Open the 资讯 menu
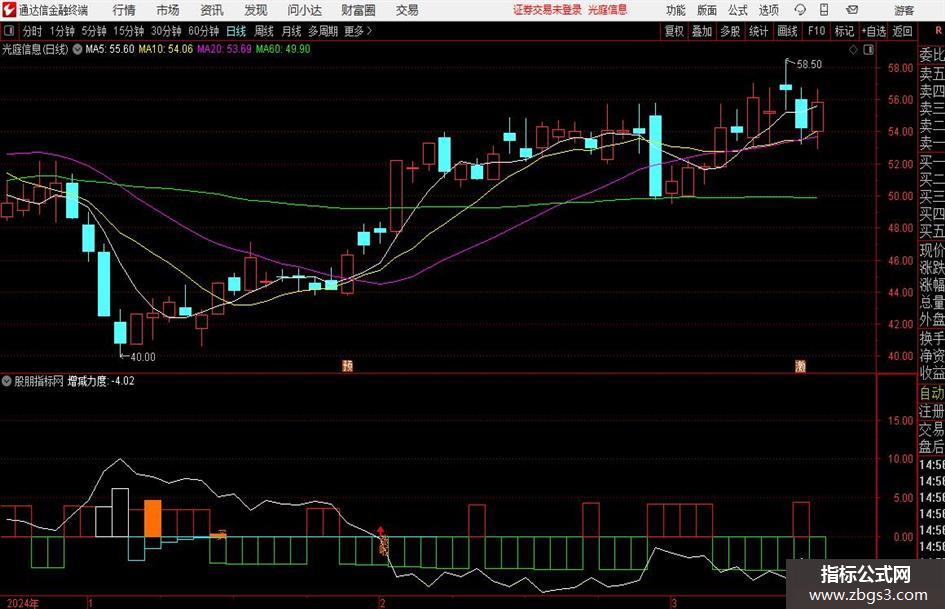The image size is (945, 609). (212, 10)
